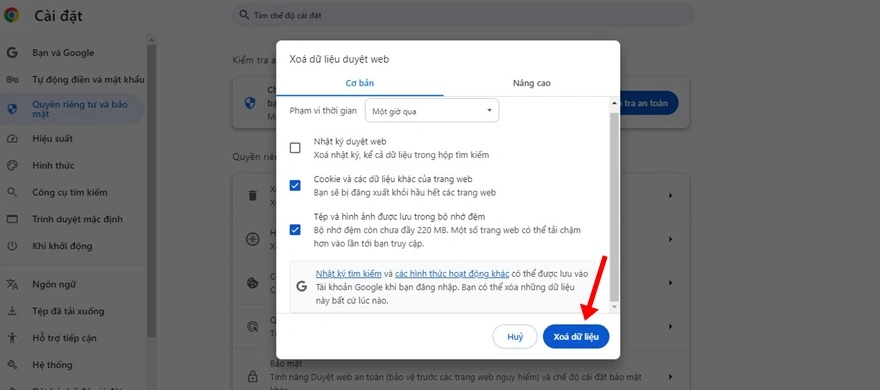Open the Phạm vi thời gian dropdown
This screenshot has width=880, height=390.
[432, 111]
